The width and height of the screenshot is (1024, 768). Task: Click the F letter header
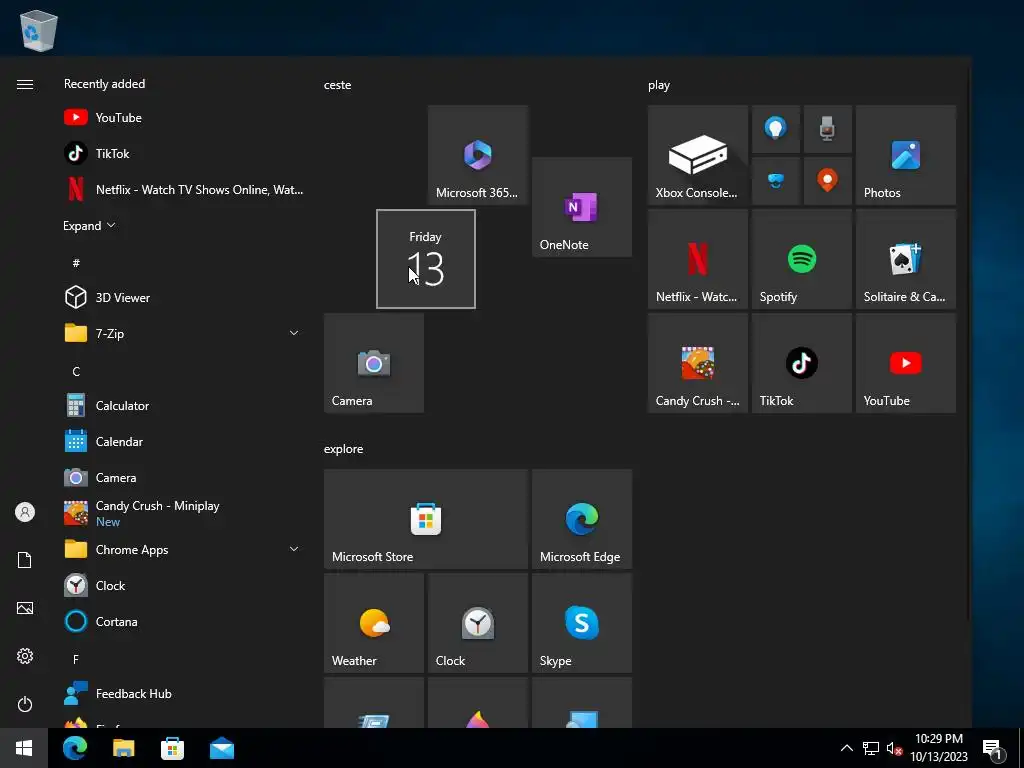coord(76,659)
